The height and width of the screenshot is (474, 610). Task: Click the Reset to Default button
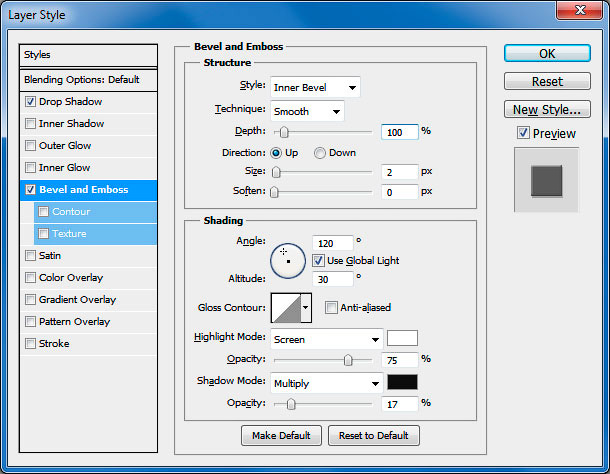tap(373, 435)
